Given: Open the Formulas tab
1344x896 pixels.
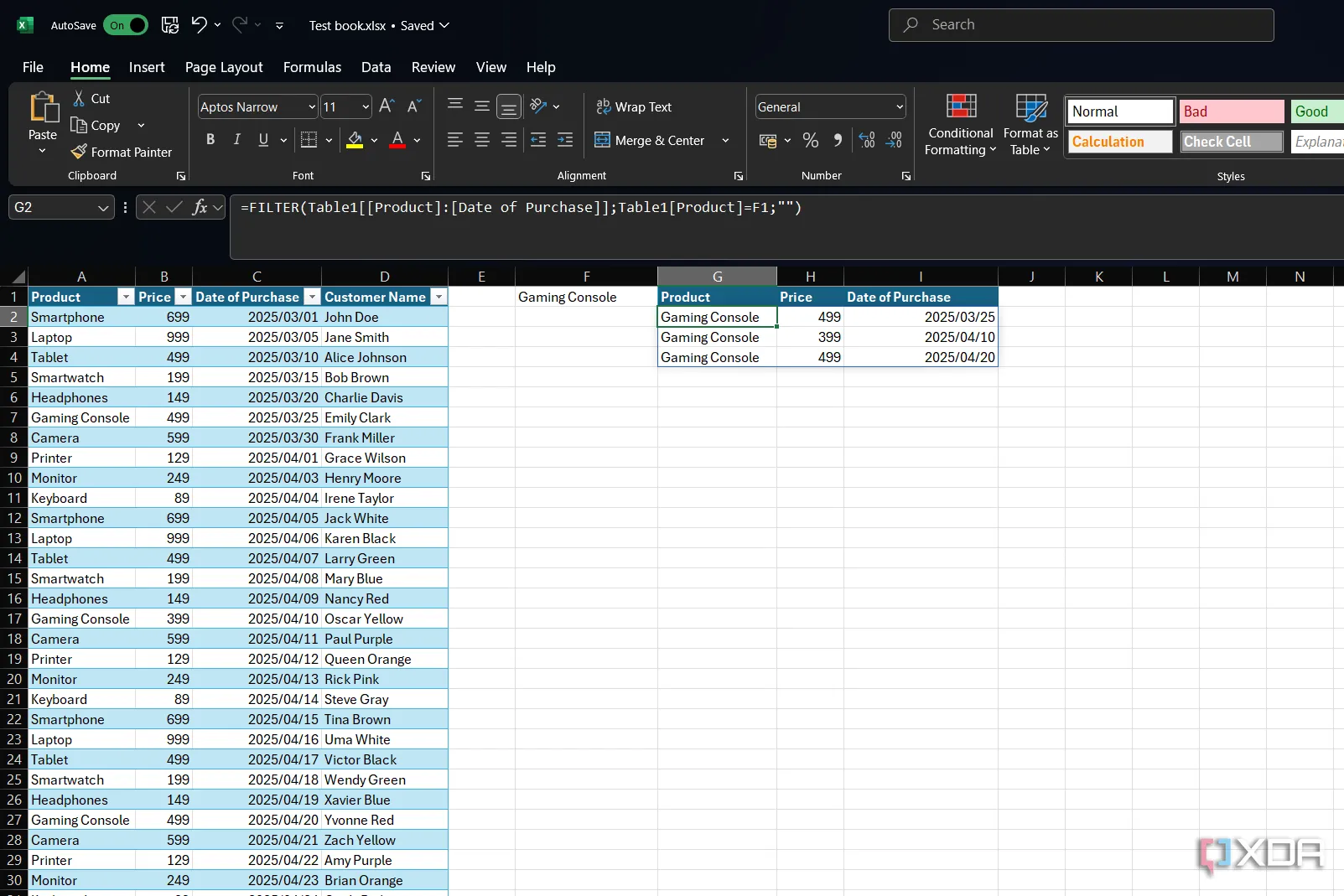Looking at the screenshot, I should point(312,67).
